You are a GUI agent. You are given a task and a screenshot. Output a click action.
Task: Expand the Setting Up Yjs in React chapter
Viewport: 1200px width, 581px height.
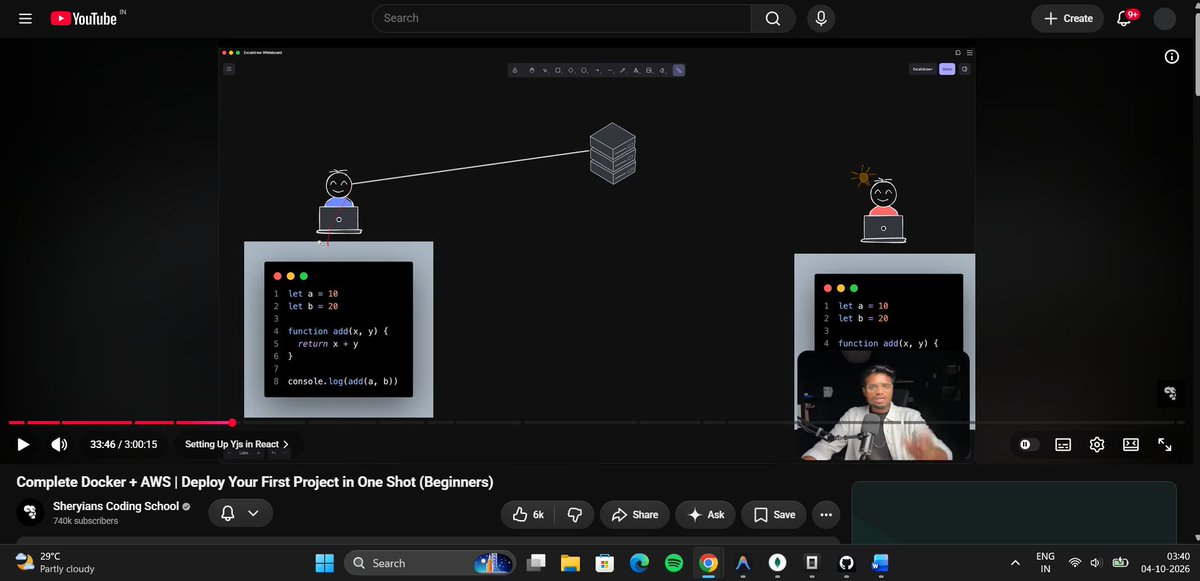[x=238, y=444]
